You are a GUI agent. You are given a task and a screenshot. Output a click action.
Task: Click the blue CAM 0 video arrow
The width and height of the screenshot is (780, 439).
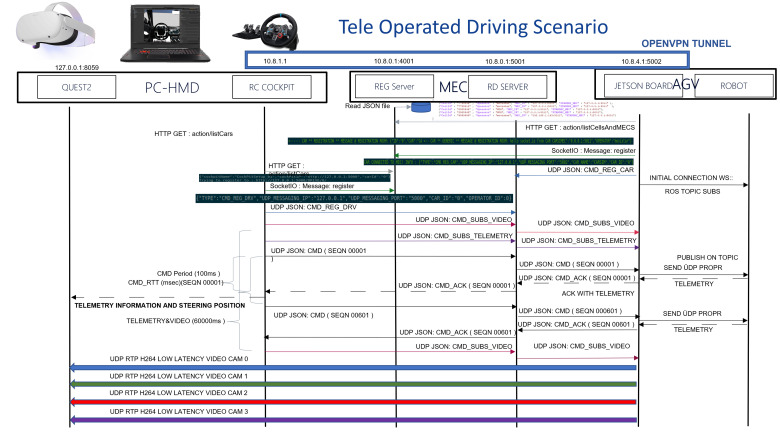pos(353,367)
